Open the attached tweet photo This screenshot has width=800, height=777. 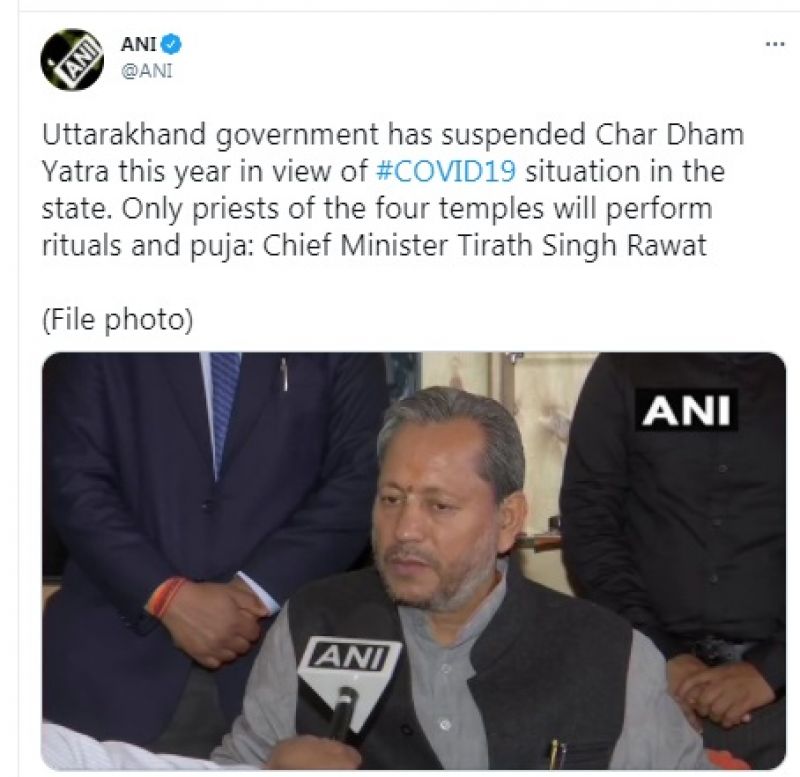click(x=413, y=561)
